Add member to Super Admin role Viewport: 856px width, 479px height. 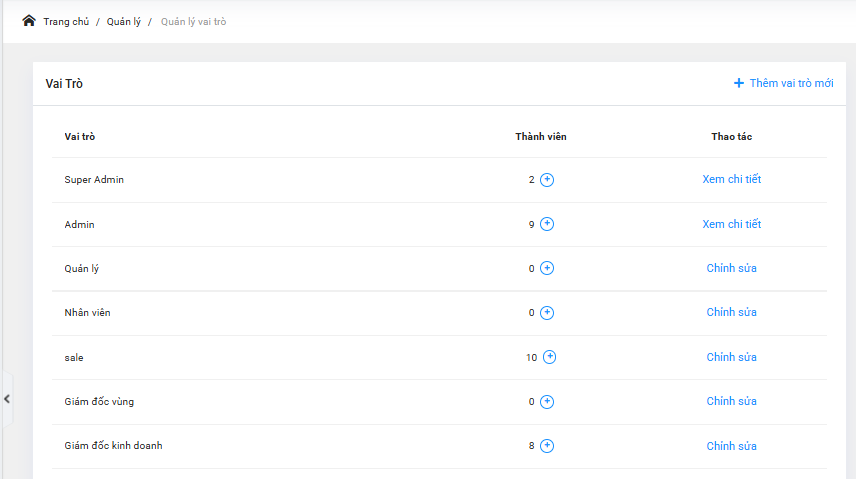coord(547,180)
